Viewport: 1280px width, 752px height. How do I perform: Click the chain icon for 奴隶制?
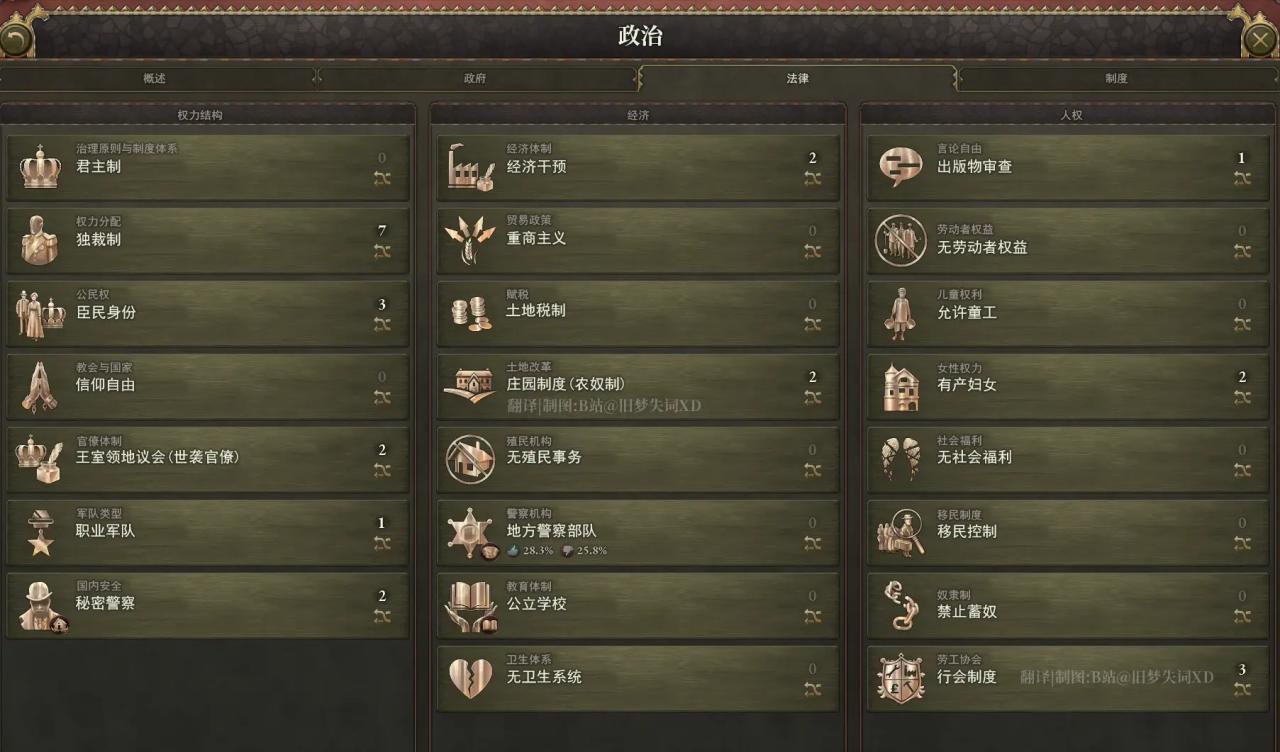[900, 604]
